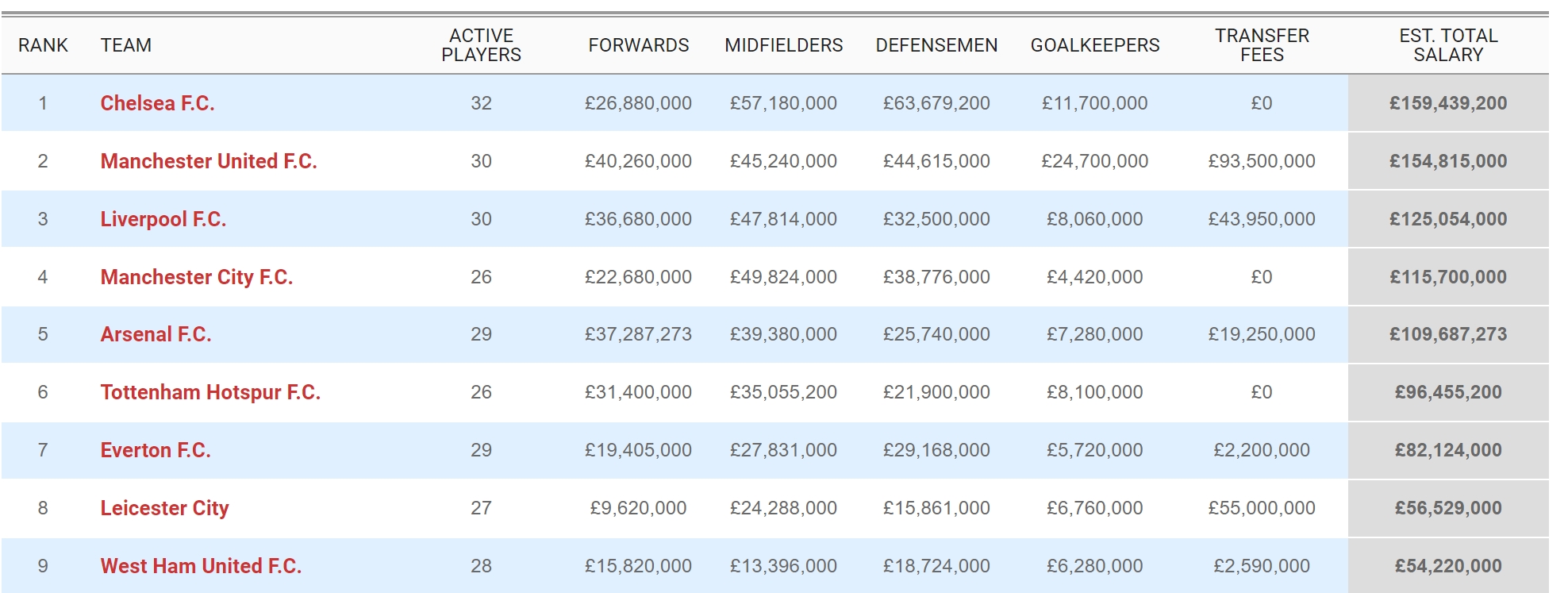This screenshot has width=1568, height=593.
Task: Sort table by the RANK column header
Action: coord(43,45)
